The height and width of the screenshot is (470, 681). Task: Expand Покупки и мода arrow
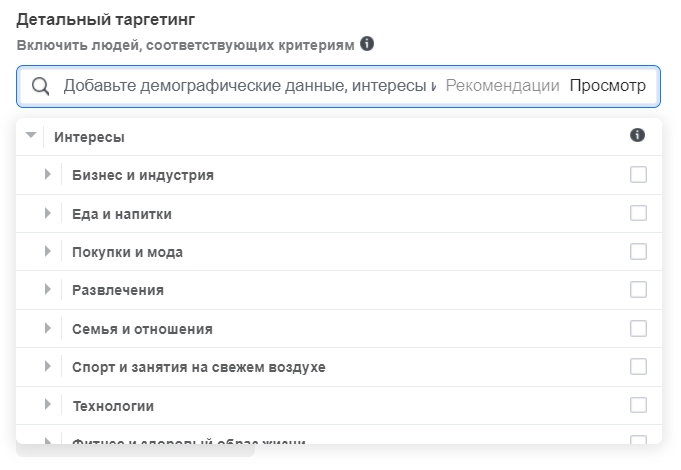pyautogui.click(x=48, y=251)
